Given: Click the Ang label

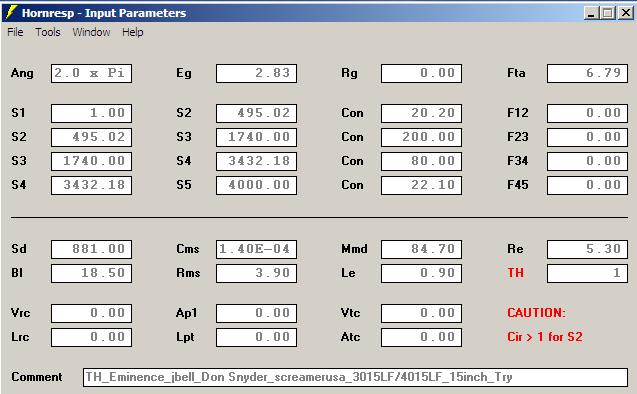Looking at the screenshot, I should click(x=22, y=73).
